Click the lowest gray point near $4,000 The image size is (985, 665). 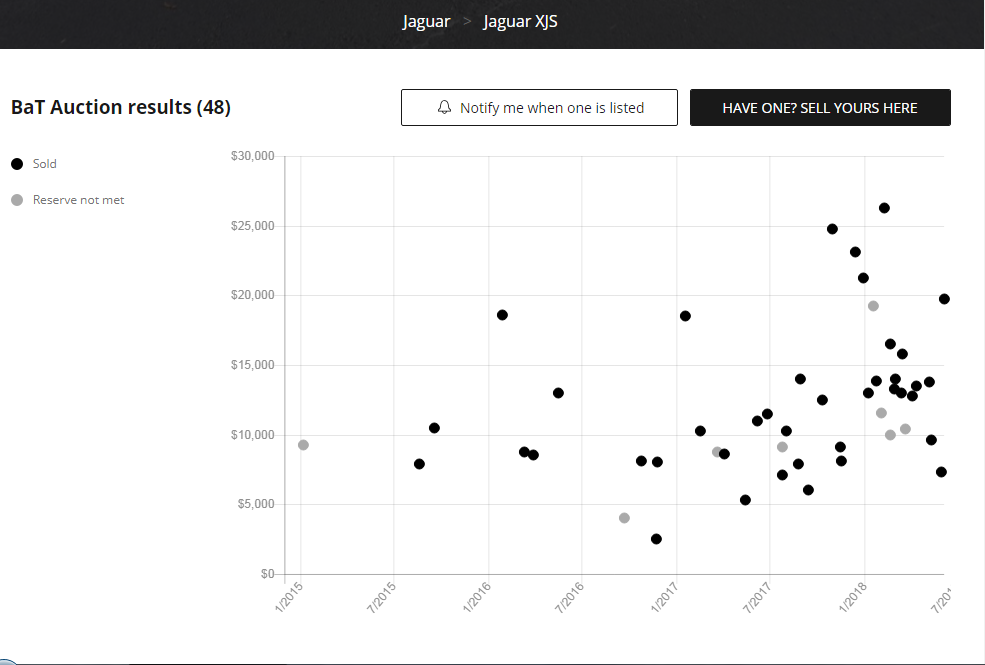tap(624, 518)
